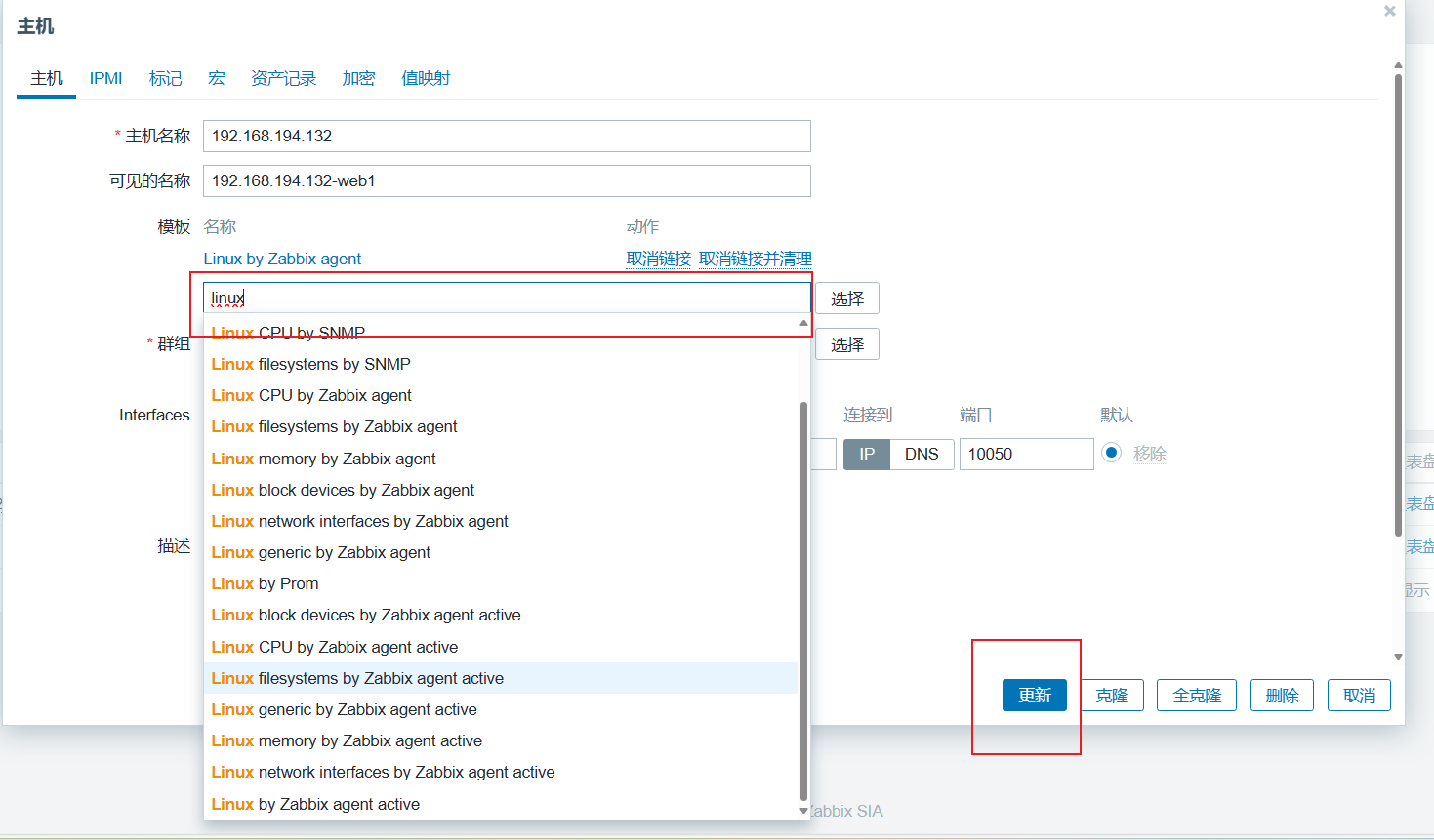Screen dimensions: 1434x840
Task: Click the suggestion list scrollbar down arrow
Action: click(803, 811)
